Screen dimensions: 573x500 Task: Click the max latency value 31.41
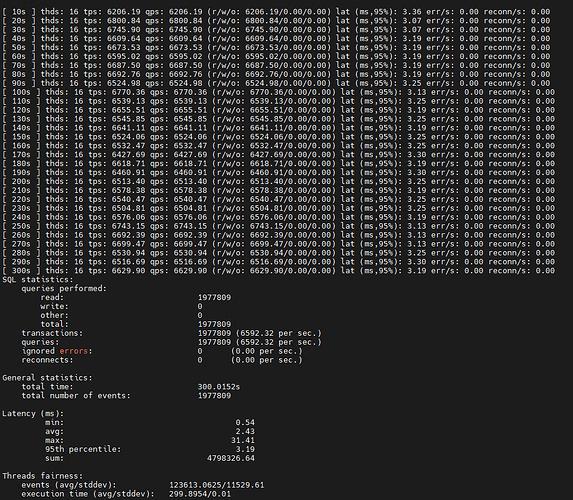243,440
